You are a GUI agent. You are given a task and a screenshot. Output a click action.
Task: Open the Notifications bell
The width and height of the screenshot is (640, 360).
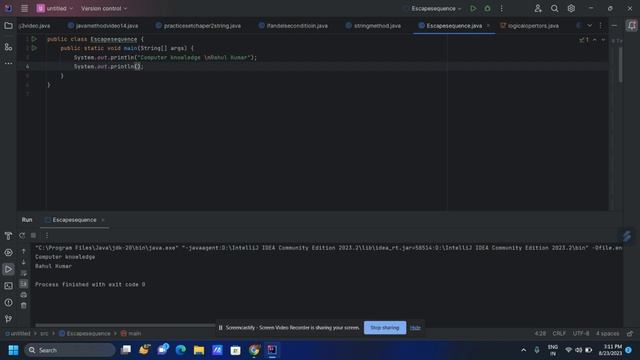click(x=631, y=26)
